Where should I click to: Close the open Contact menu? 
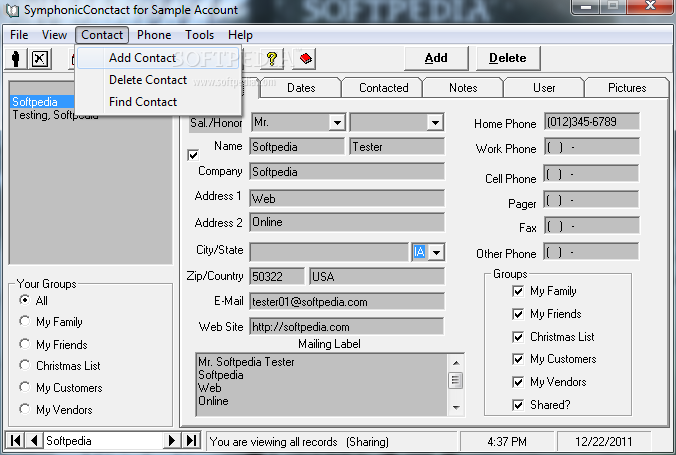(x=102, y=35)
